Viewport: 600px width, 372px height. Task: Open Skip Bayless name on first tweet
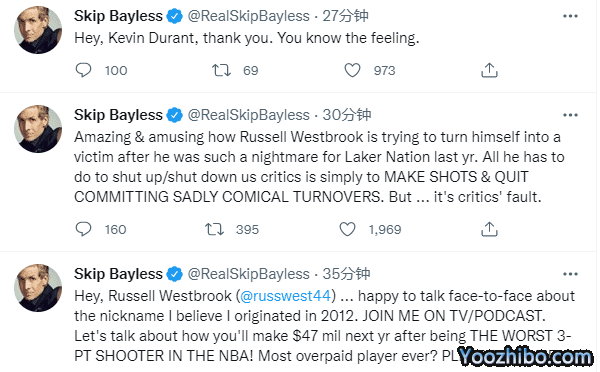click(118, 16)
